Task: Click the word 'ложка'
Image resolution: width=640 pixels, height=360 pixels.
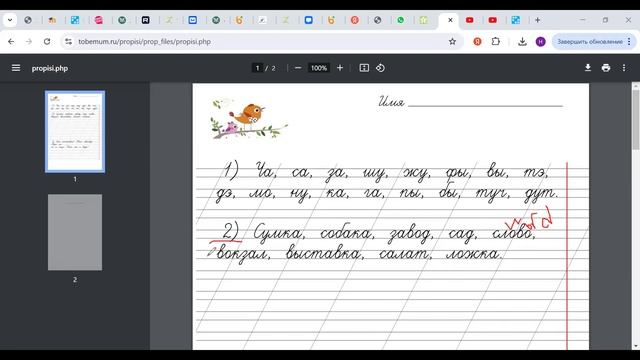Action: coord(473,254)
